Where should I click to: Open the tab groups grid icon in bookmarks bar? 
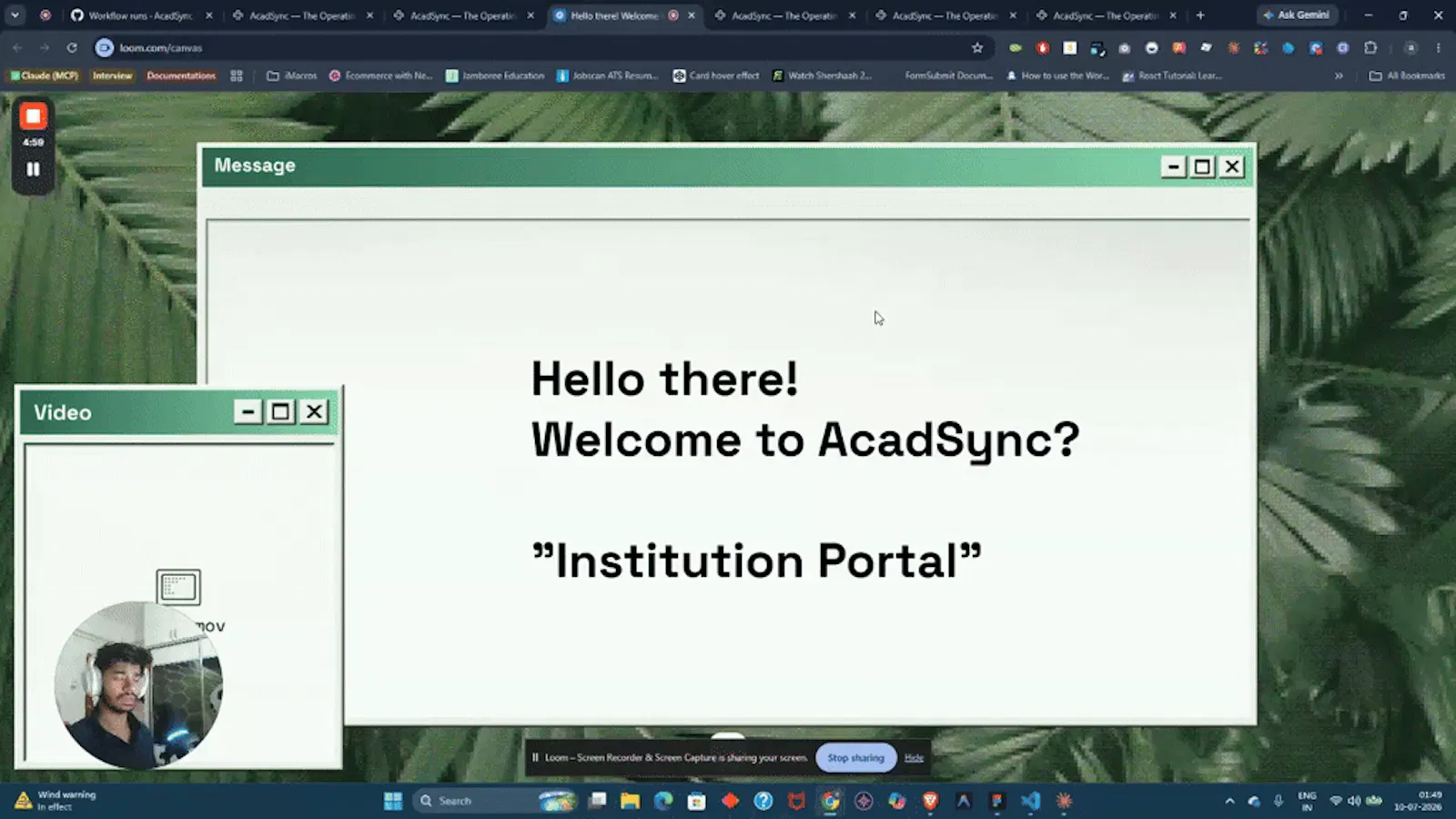[237, 76]
